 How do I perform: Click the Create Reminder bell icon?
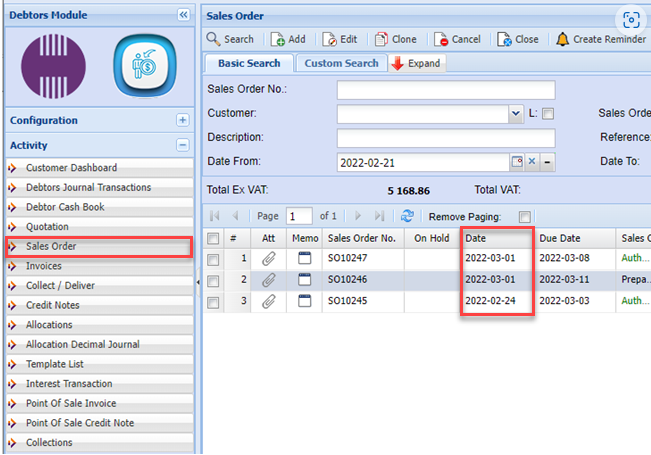(562, 39)
